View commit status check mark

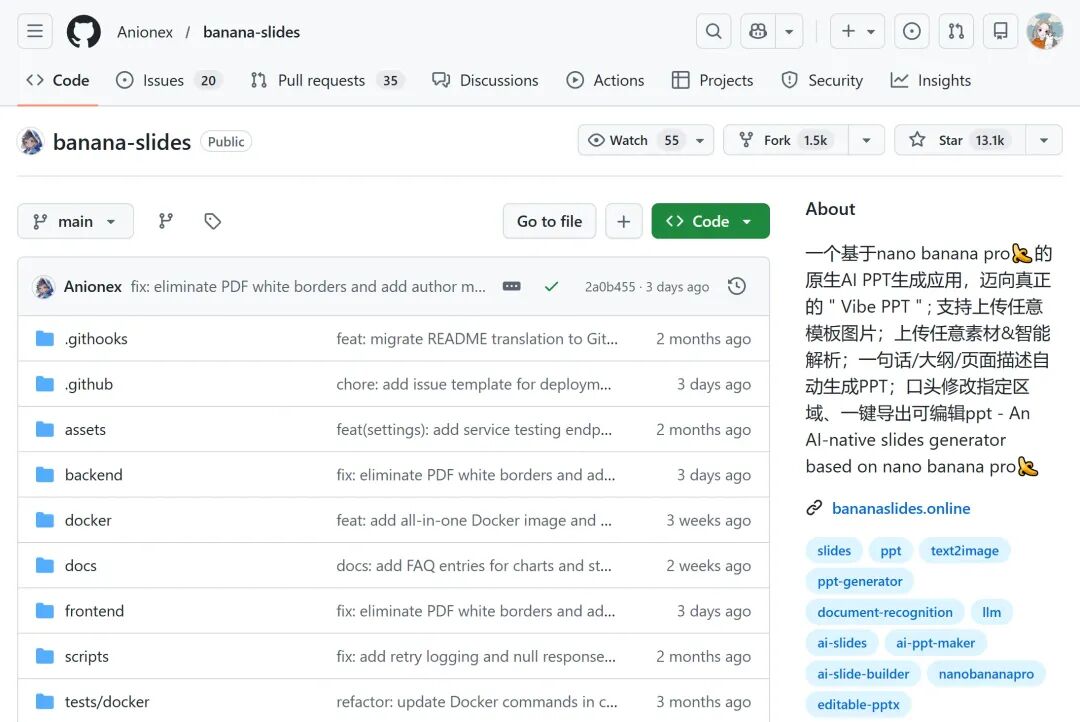[x=551, y=287]
